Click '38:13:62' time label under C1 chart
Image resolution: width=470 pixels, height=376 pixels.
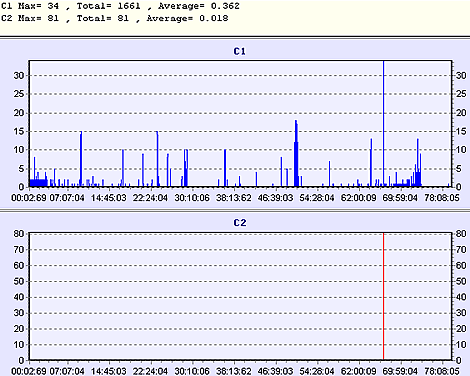click(234, 198)
